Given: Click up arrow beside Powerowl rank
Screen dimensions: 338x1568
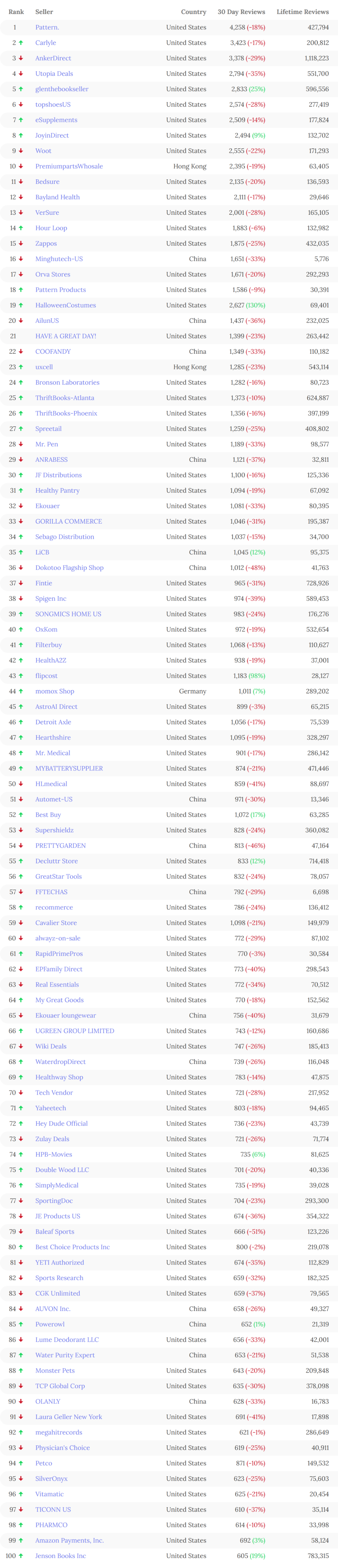Looking at the screenshot, I should (21, 1324).
